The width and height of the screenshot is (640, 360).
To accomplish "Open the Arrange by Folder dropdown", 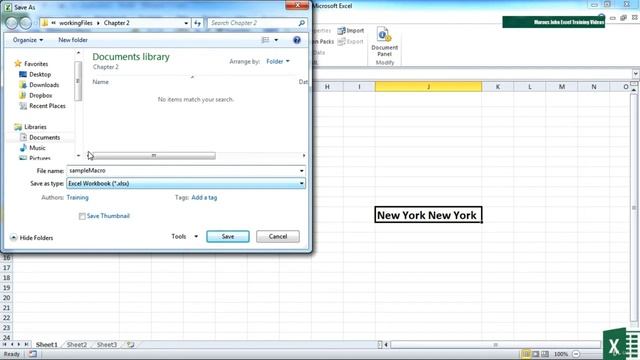I will tap(278, 61).
